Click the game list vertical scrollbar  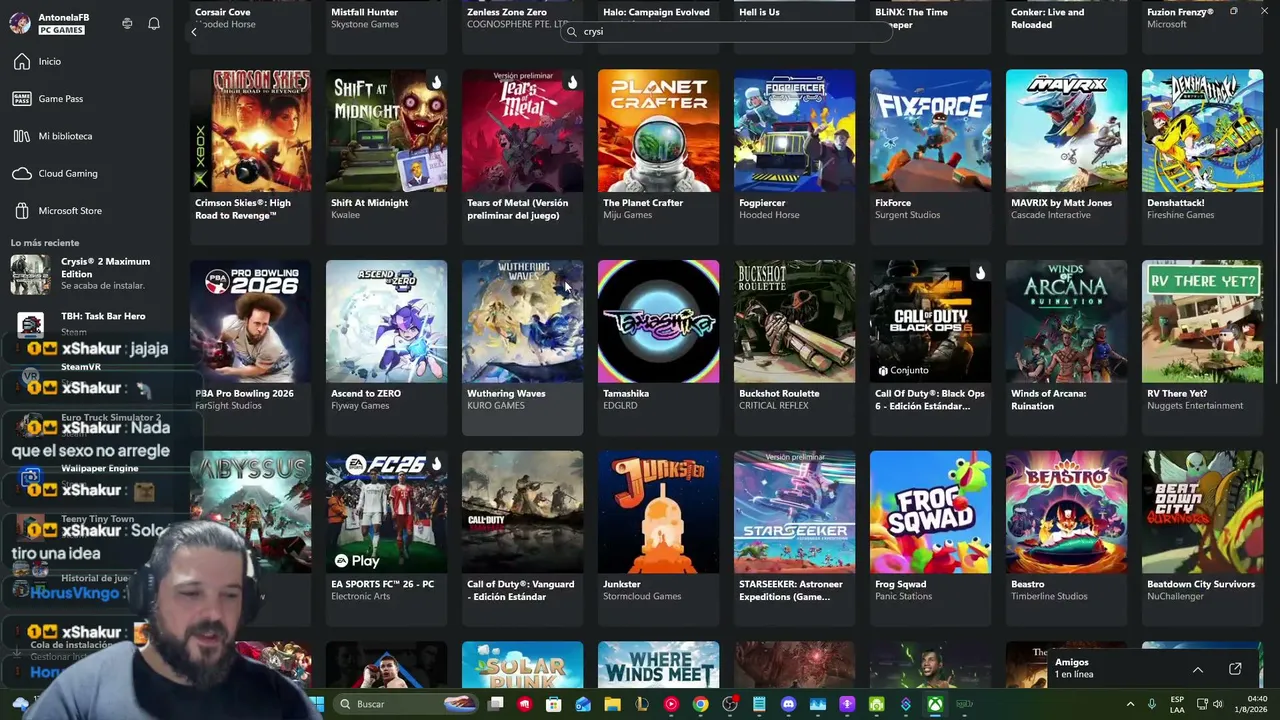click(1275, 255)
